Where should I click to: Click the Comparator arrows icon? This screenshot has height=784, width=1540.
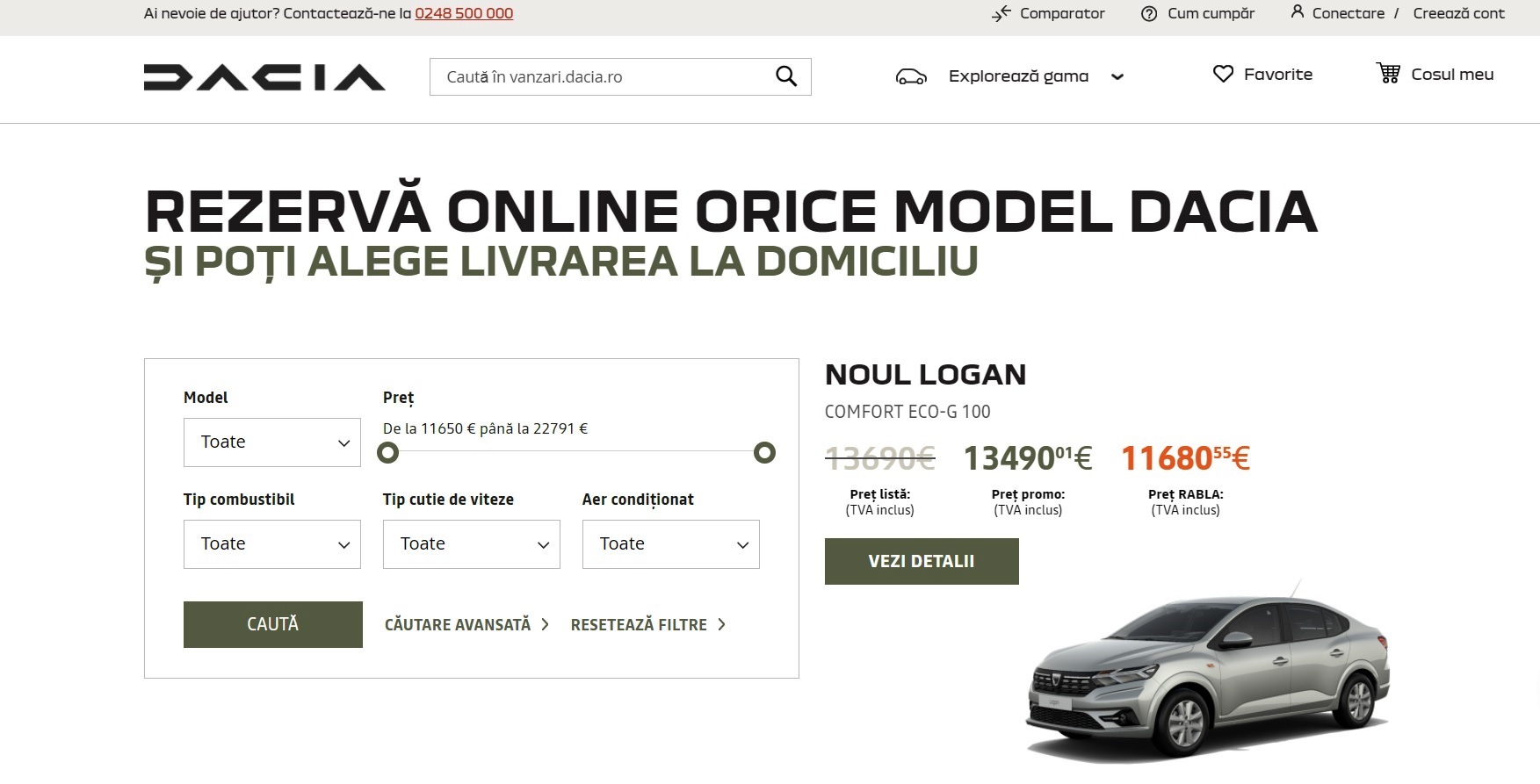click(x=1001, y=14)
